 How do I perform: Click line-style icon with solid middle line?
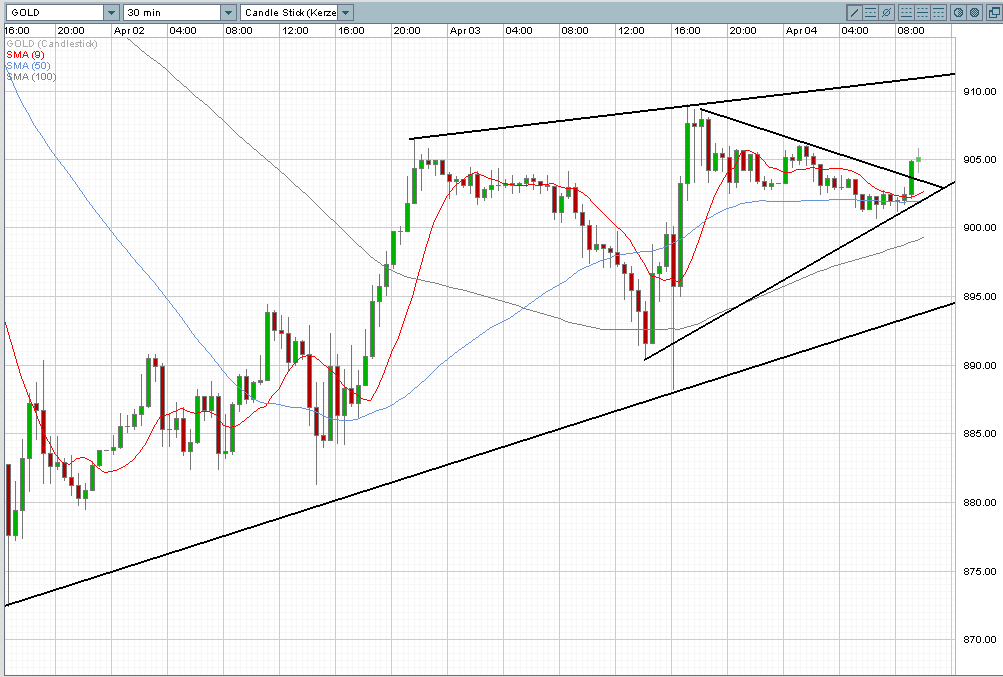(x=922, y=12)
